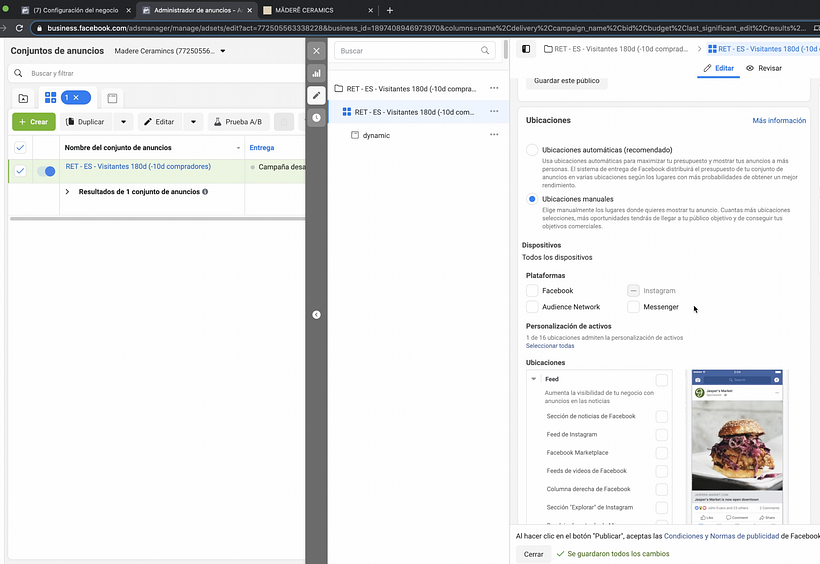Check the Audience Network checkbox
The width and height of the screenshot is (820, 564).
(x=532, y=307)
